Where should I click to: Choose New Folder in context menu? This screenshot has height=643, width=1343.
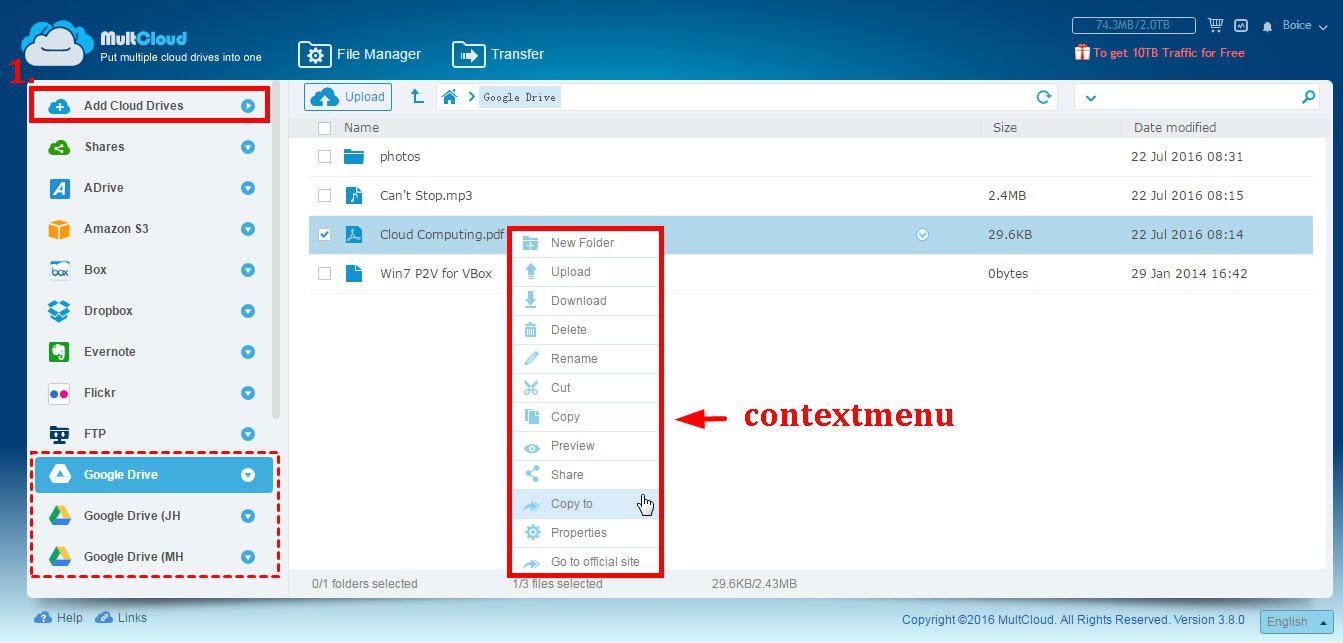[x=585, y=243]
